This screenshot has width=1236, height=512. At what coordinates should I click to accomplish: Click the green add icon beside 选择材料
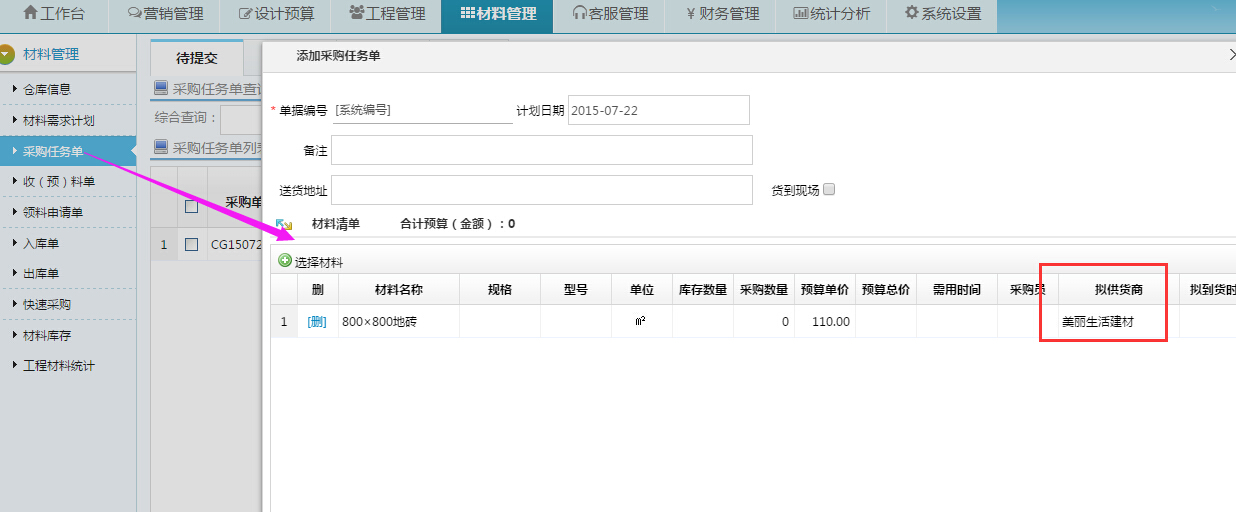point(285,261)
